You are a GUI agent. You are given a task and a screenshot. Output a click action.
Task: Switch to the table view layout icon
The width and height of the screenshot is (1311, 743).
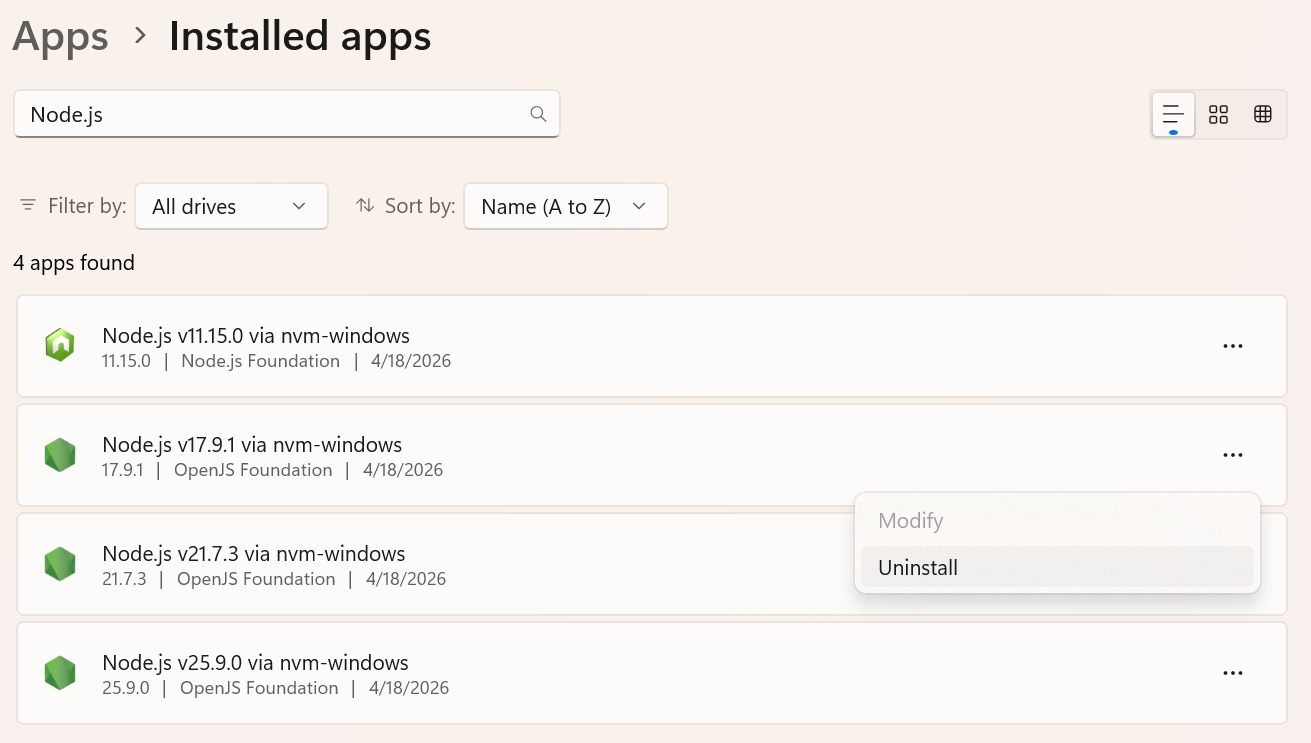pyautogui.click(x=1263, y=114)
